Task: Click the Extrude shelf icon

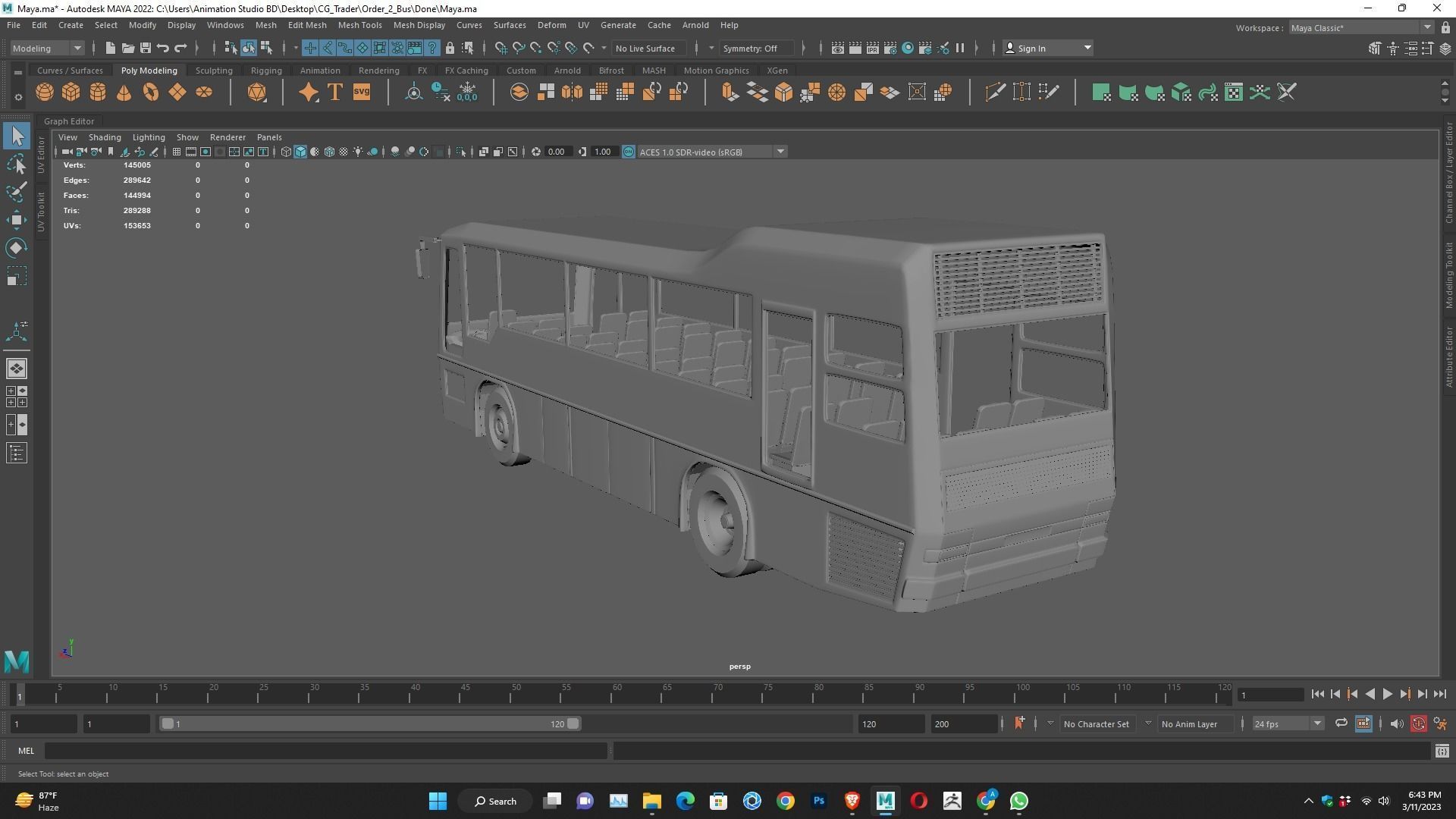Action: [730, 93]
